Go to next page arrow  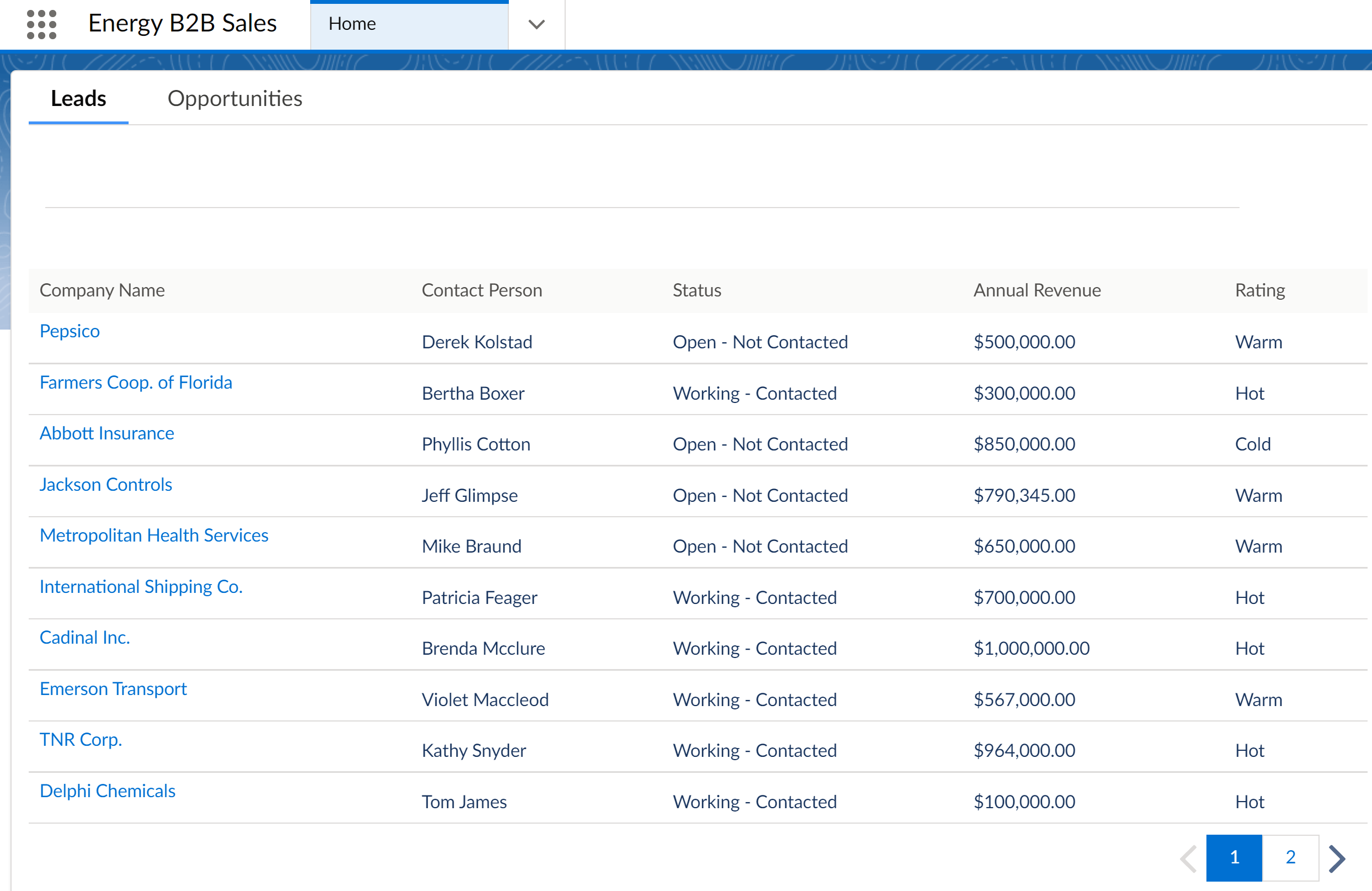tap(1337, 858)
